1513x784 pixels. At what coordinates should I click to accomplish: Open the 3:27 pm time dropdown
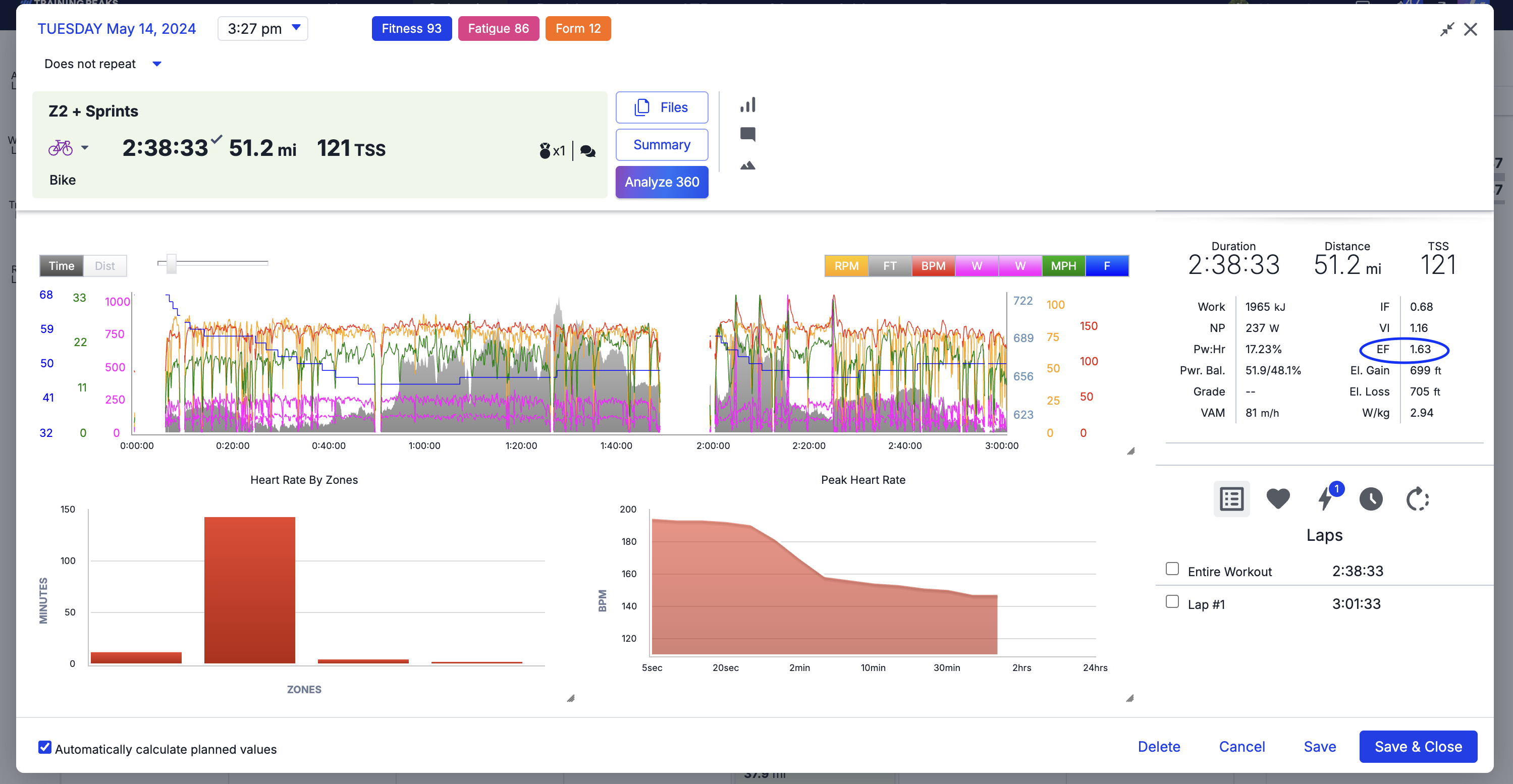262,28
